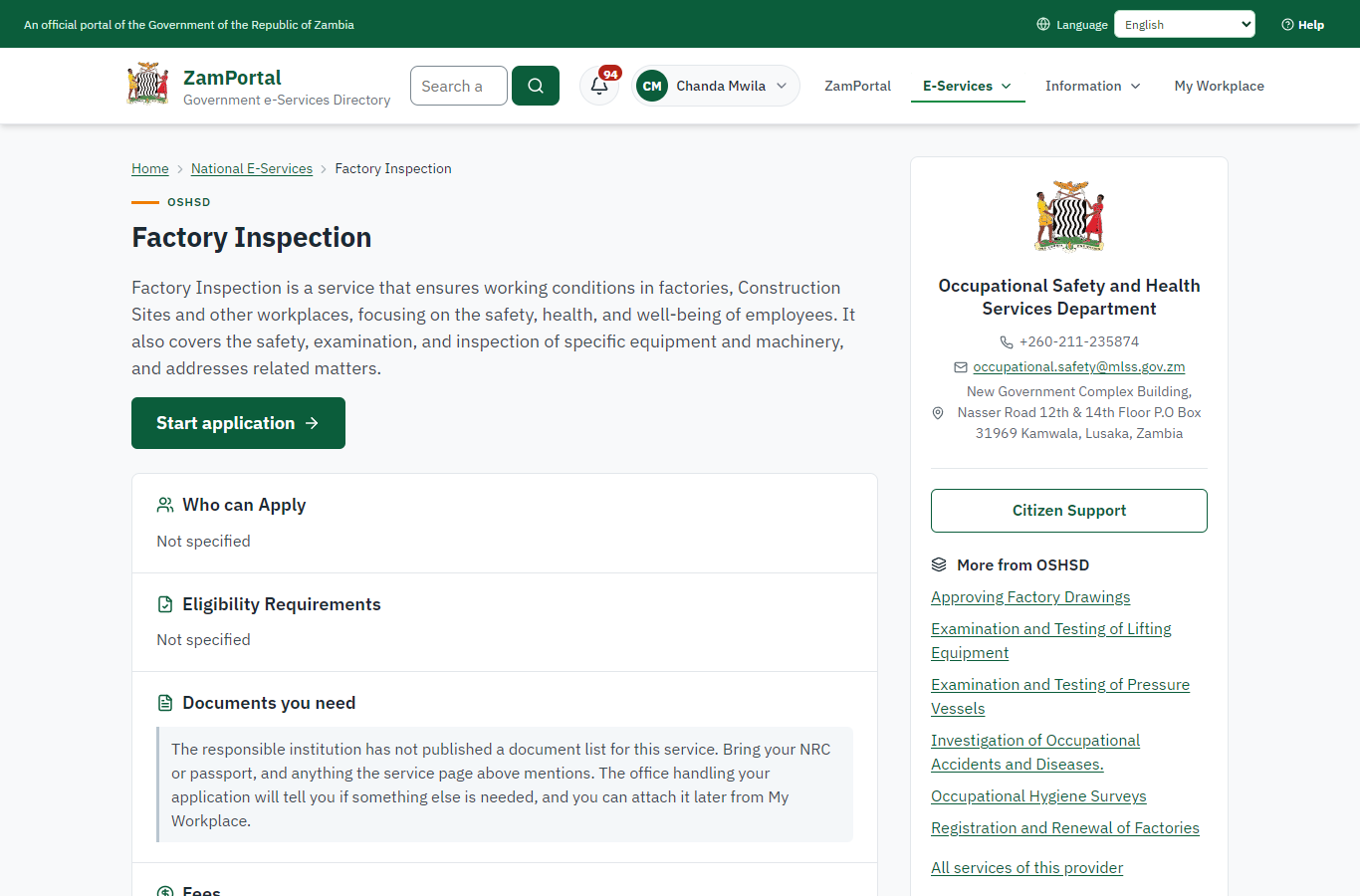Viewport: 1360px width, 896px height.
Task: Open Occupational Hygiene Surveys link
Action: pyautogui.click(x=1038, y=796)
